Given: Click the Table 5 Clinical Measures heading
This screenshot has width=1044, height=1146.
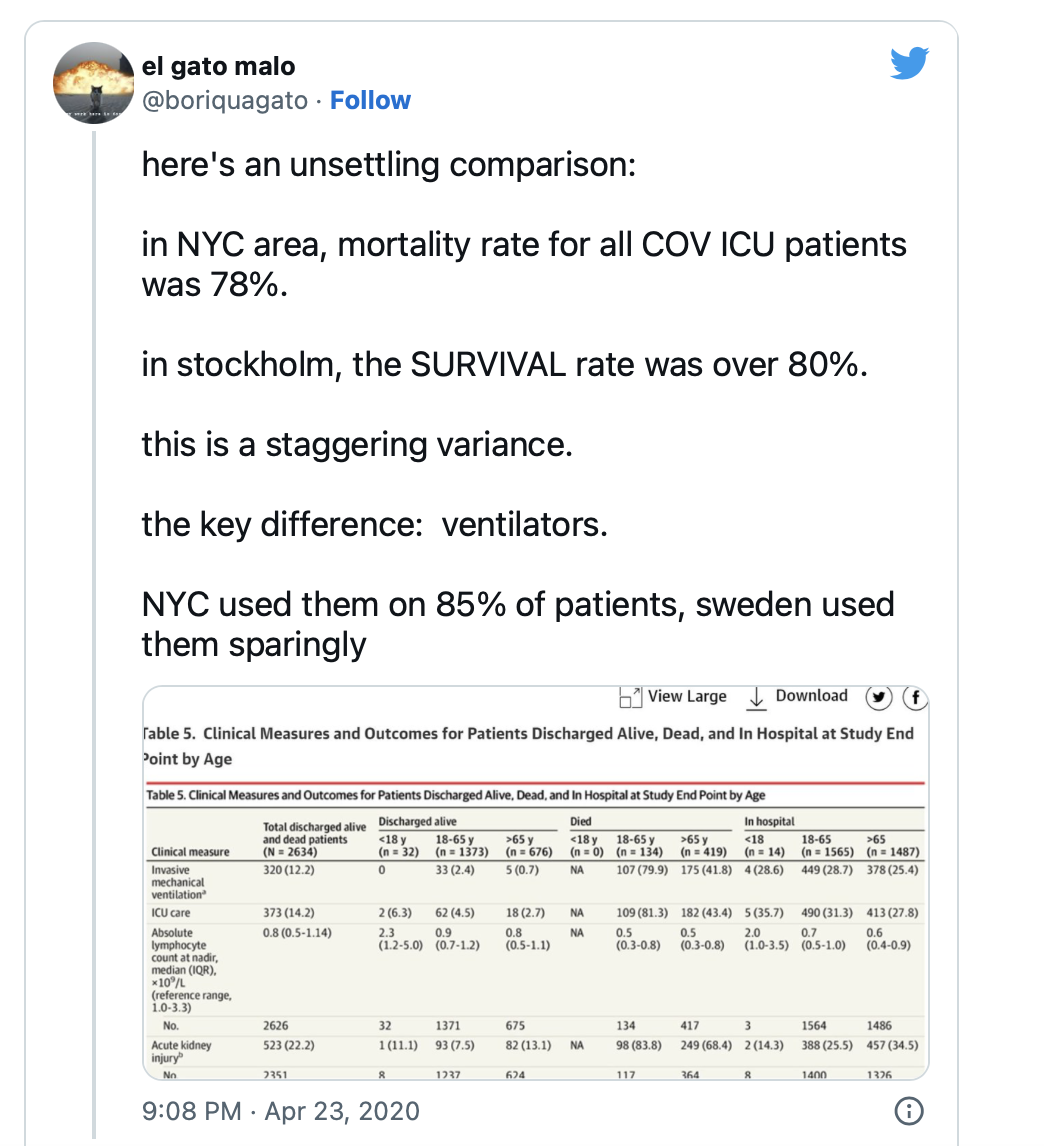Looking at the screenshot, I should [528, 745].
